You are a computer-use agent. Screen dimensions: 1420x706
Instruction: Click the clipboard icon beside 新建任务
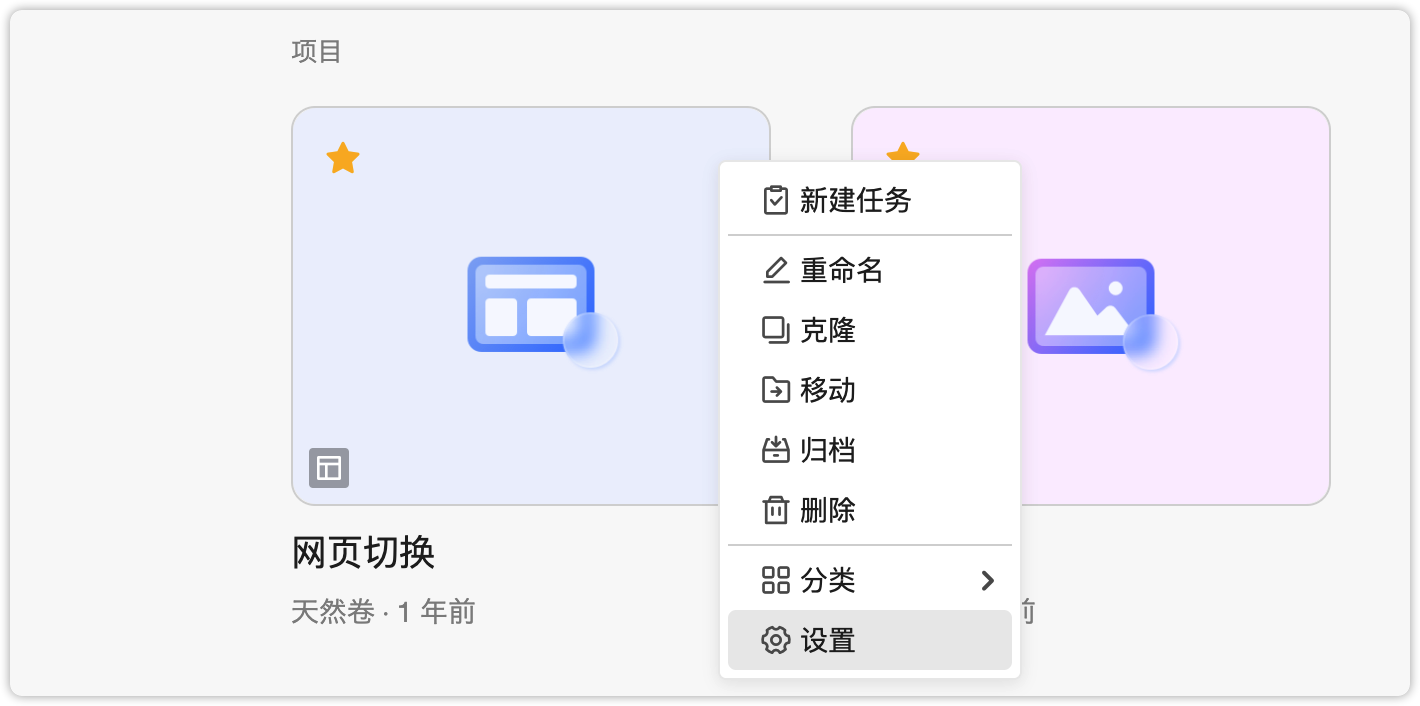pyautogui.click(x=775, y=200)
